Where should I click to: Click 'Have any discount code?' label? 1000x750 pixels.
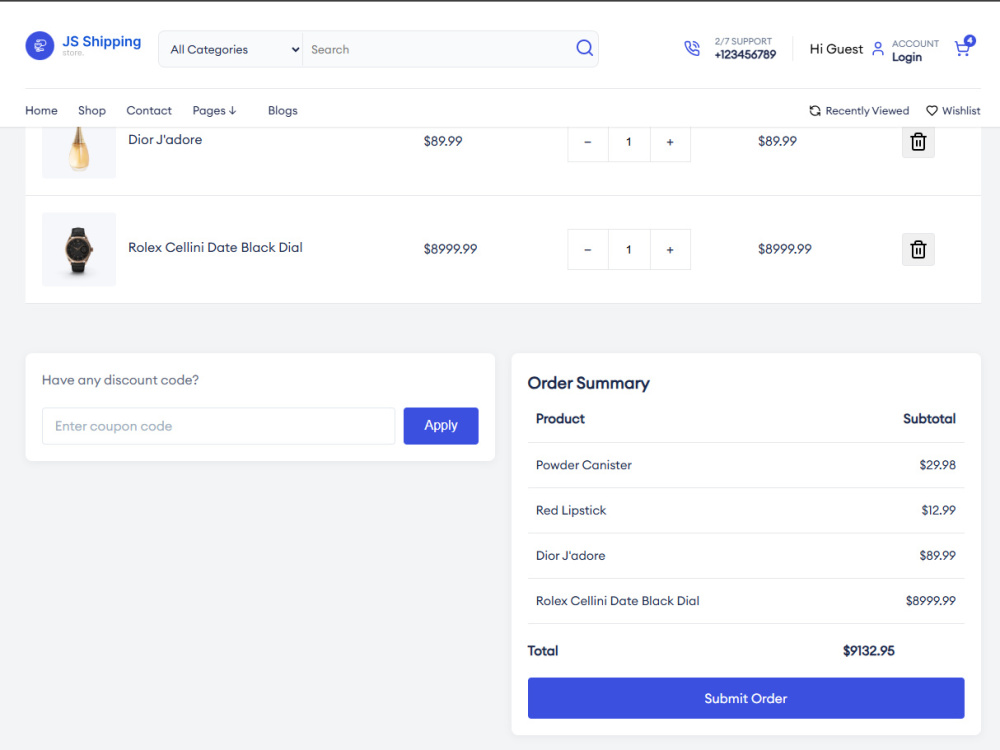121,380
